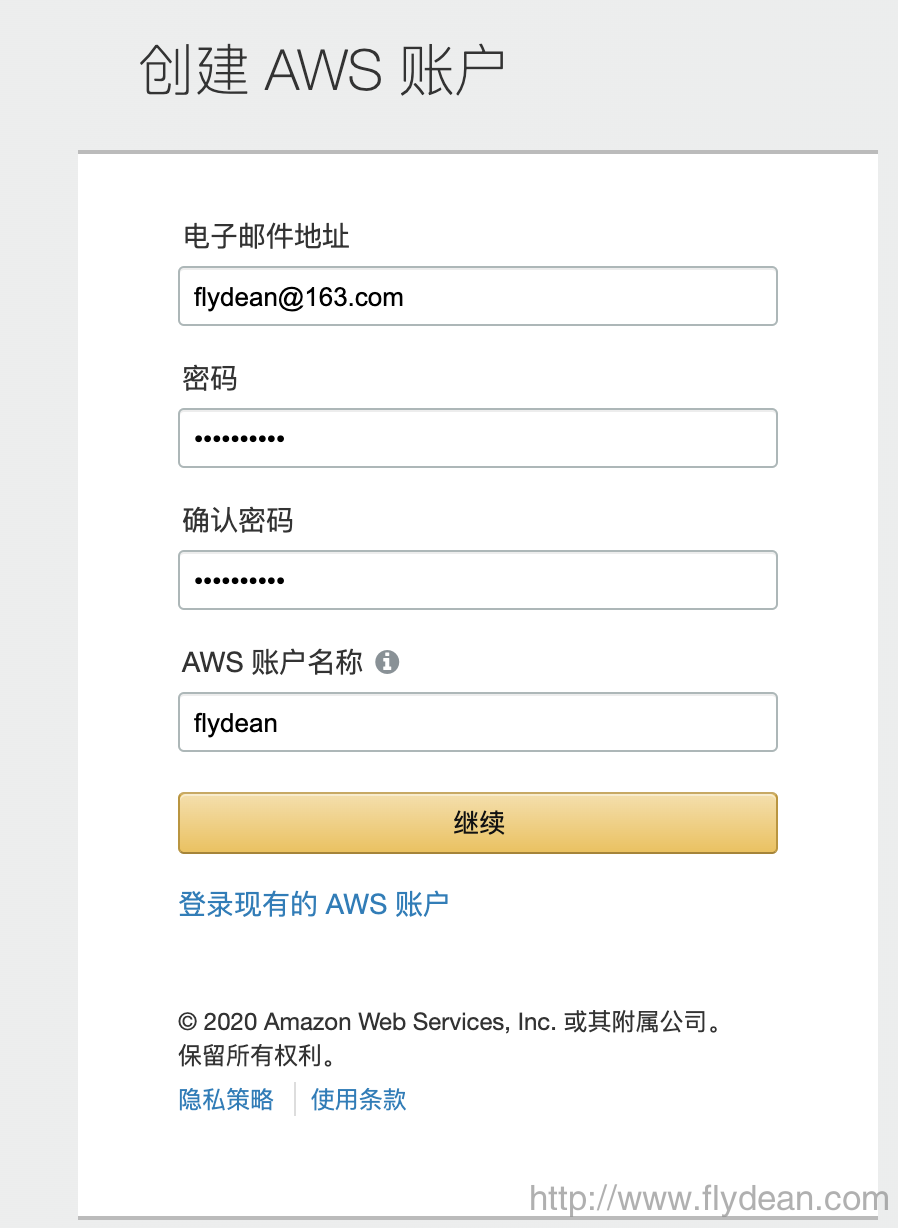Click the AWS 账户名称 label text

(272, 662)
